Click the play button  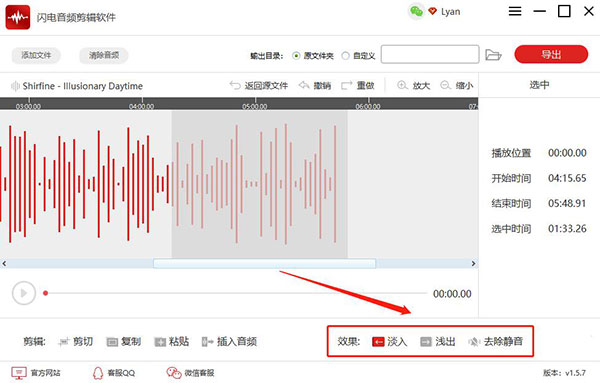pyautogui.click(x=24, y=293)
